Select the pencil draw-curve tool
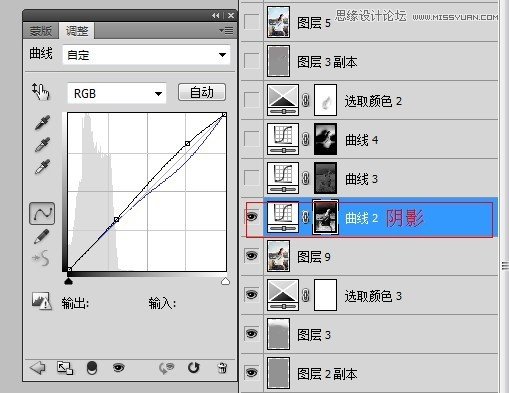This screenshot has height=393, width=509. (42, 236)
